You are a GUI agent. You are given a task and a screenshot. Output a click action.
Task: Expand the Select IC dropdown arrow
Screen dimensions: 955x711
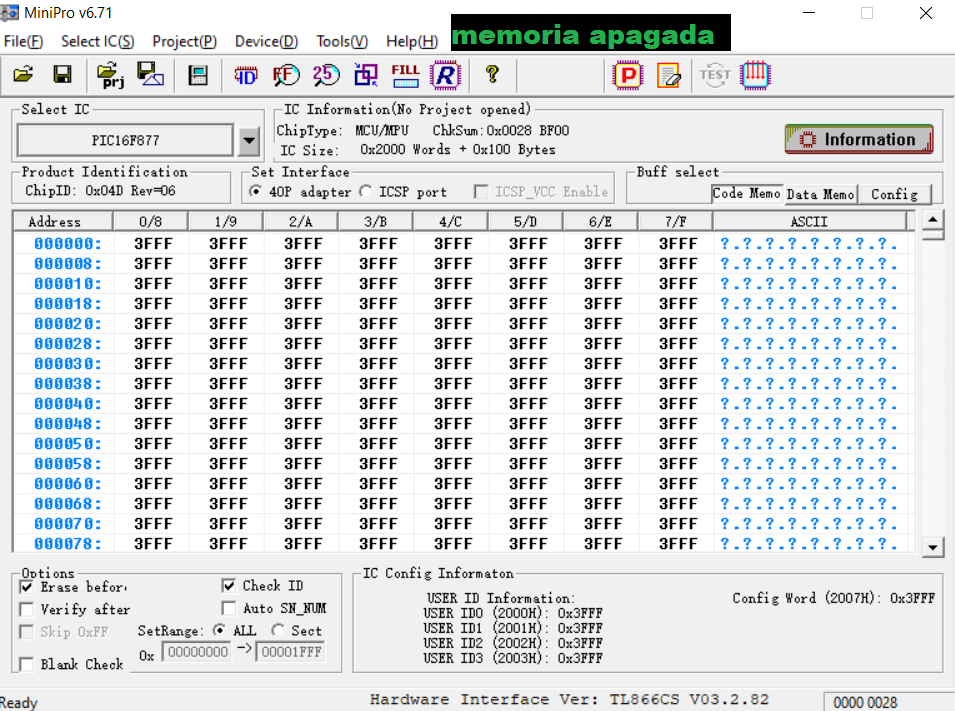[249, 141]
